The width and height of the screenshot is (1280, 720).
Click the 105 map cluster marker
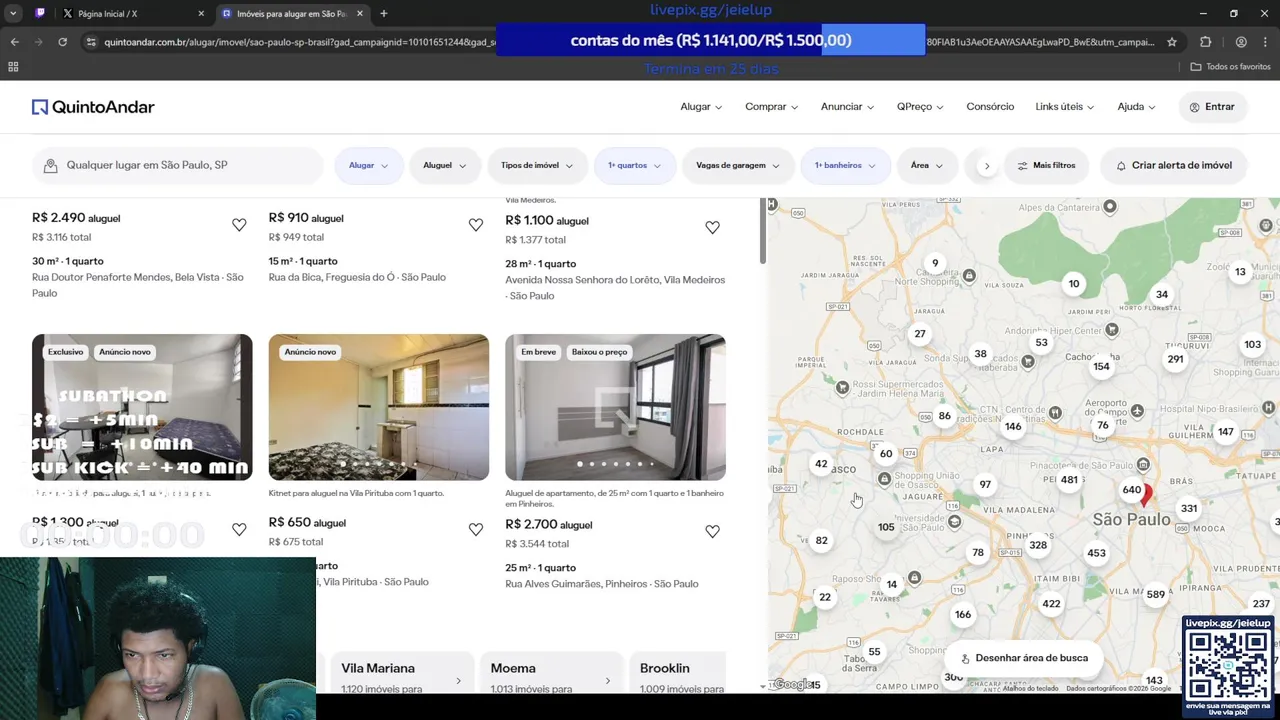coord(886,527)
